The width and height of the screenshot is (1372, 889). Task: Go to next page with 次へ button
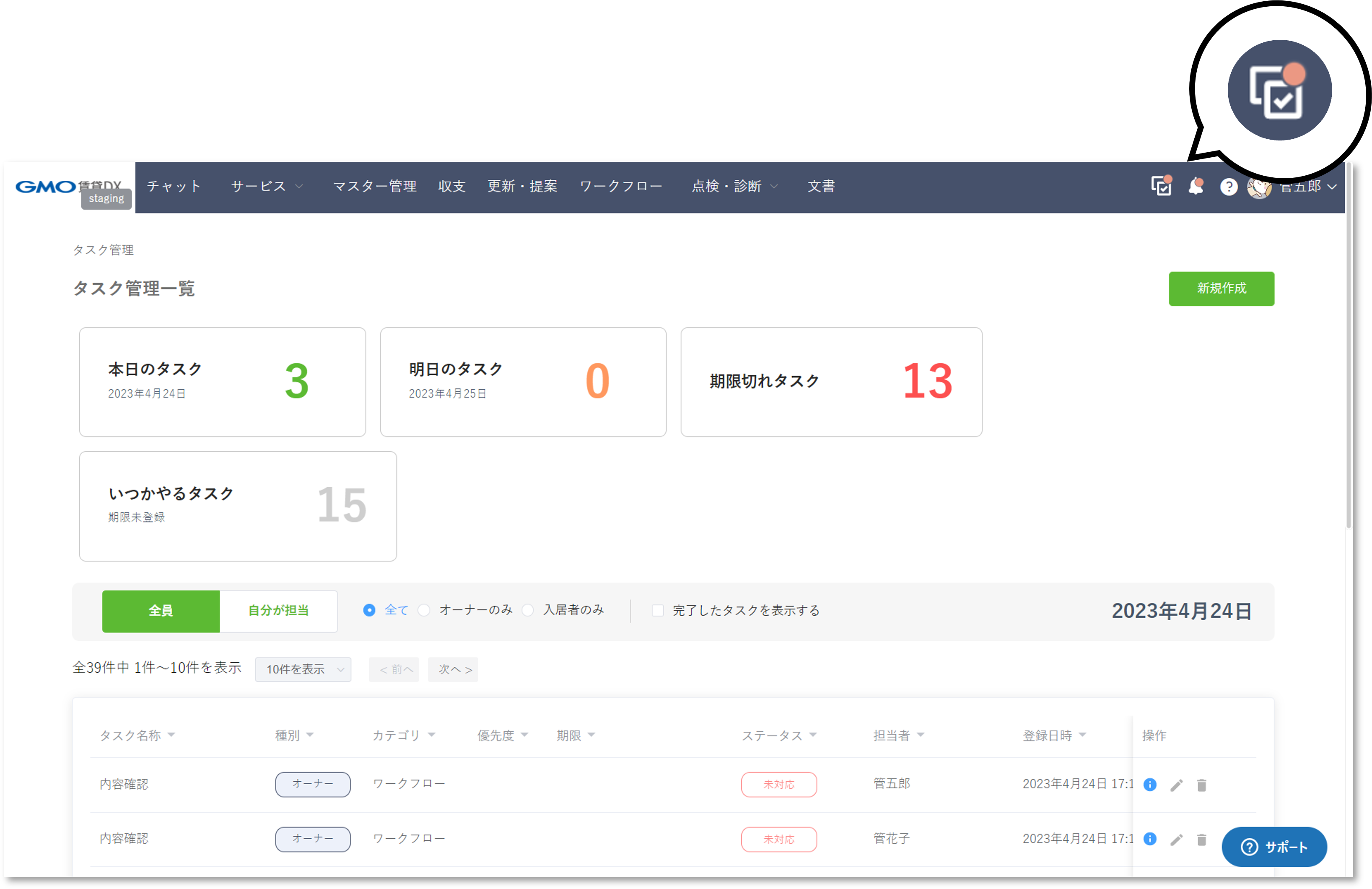[453, 669]
